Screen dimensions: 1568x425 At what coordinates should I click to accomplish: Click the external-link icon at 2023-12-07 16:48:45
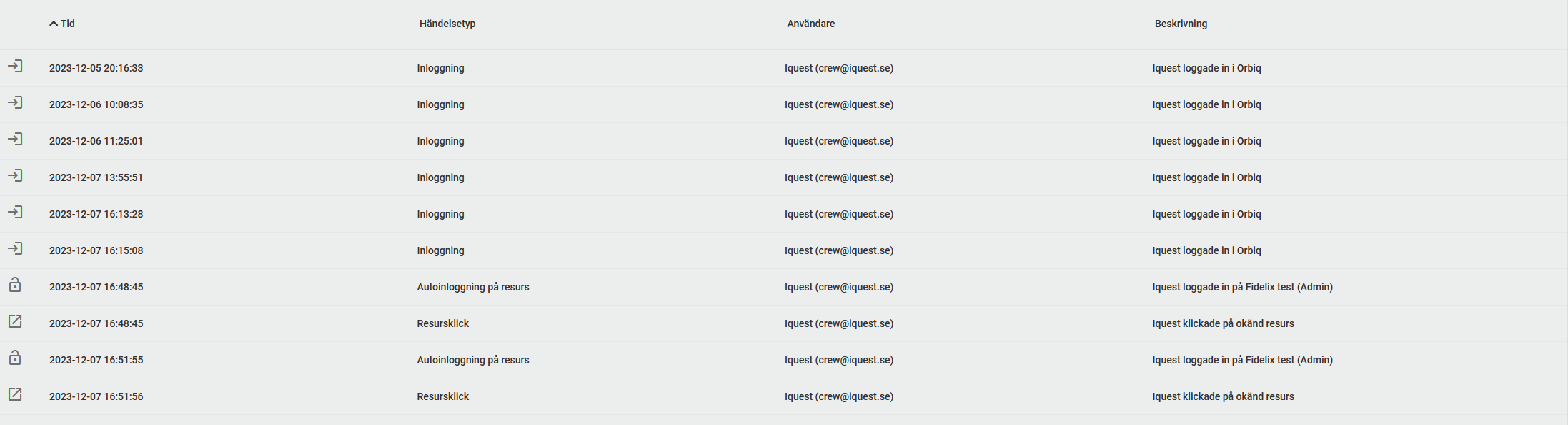coord(15,322)
